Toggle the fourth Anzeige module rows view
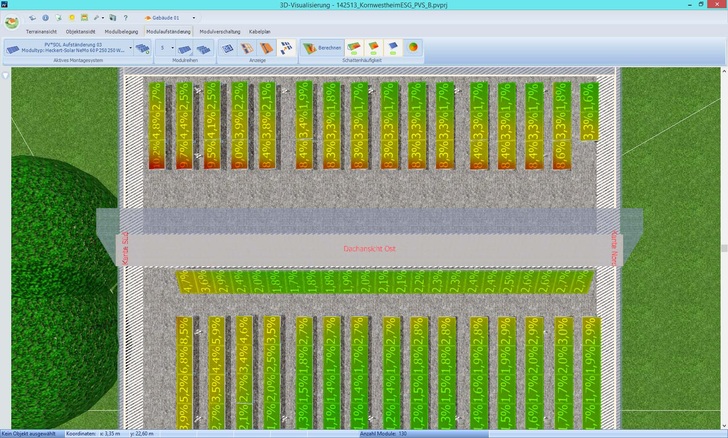This screenshot has width=728, height=438. point(286,48)
